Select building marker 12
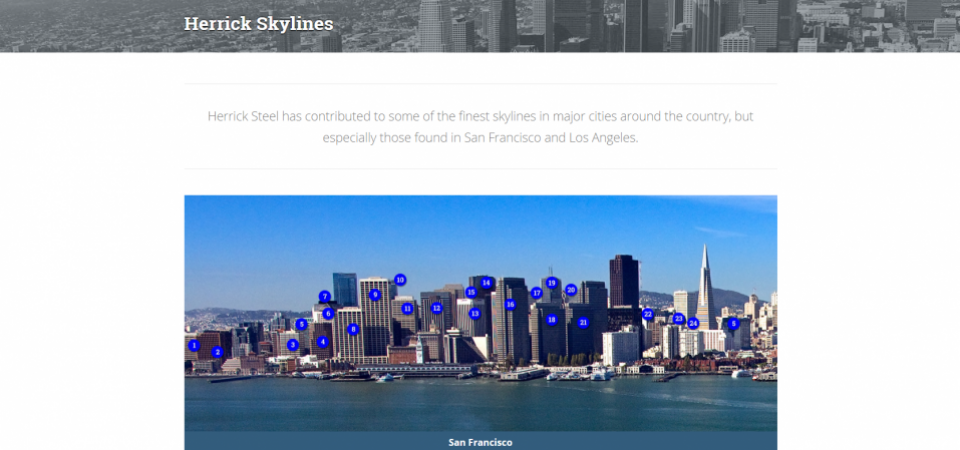Image resolution: width=960 pixels, height=450 pixels. (x=436, y=308)
